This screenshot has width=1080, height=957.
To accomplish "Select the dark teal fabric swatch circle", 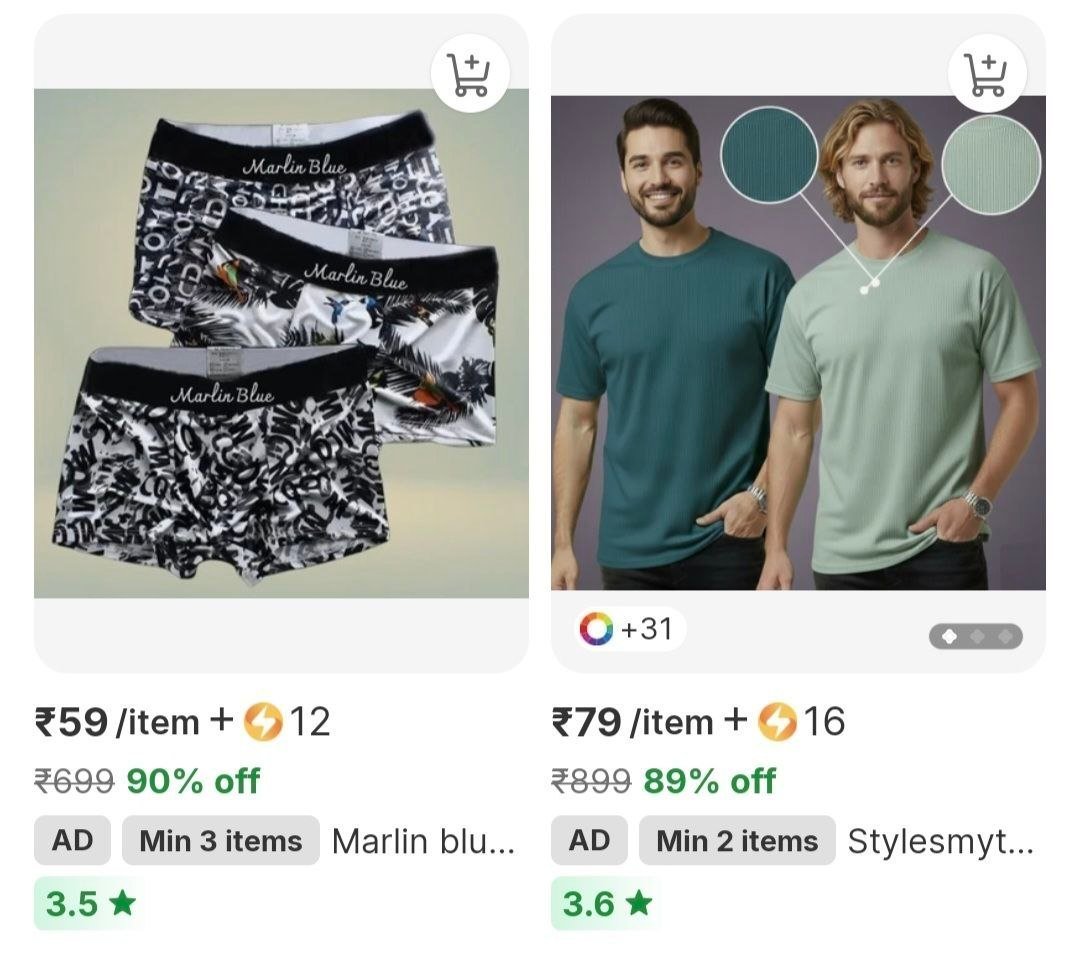I will coord(769,154).
